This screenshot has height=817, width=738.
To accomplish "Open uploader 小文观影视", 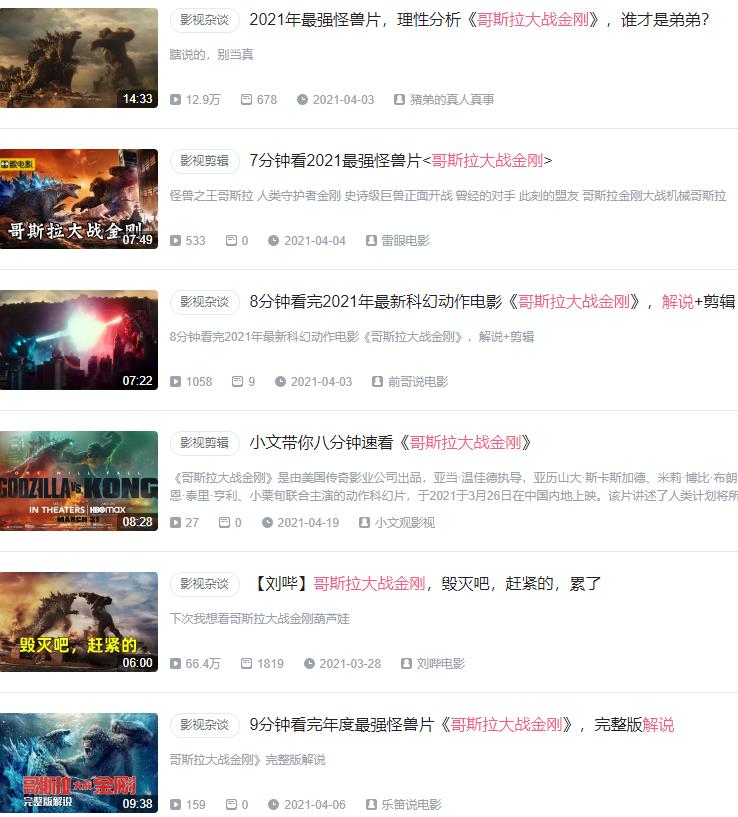I will 405,523.
